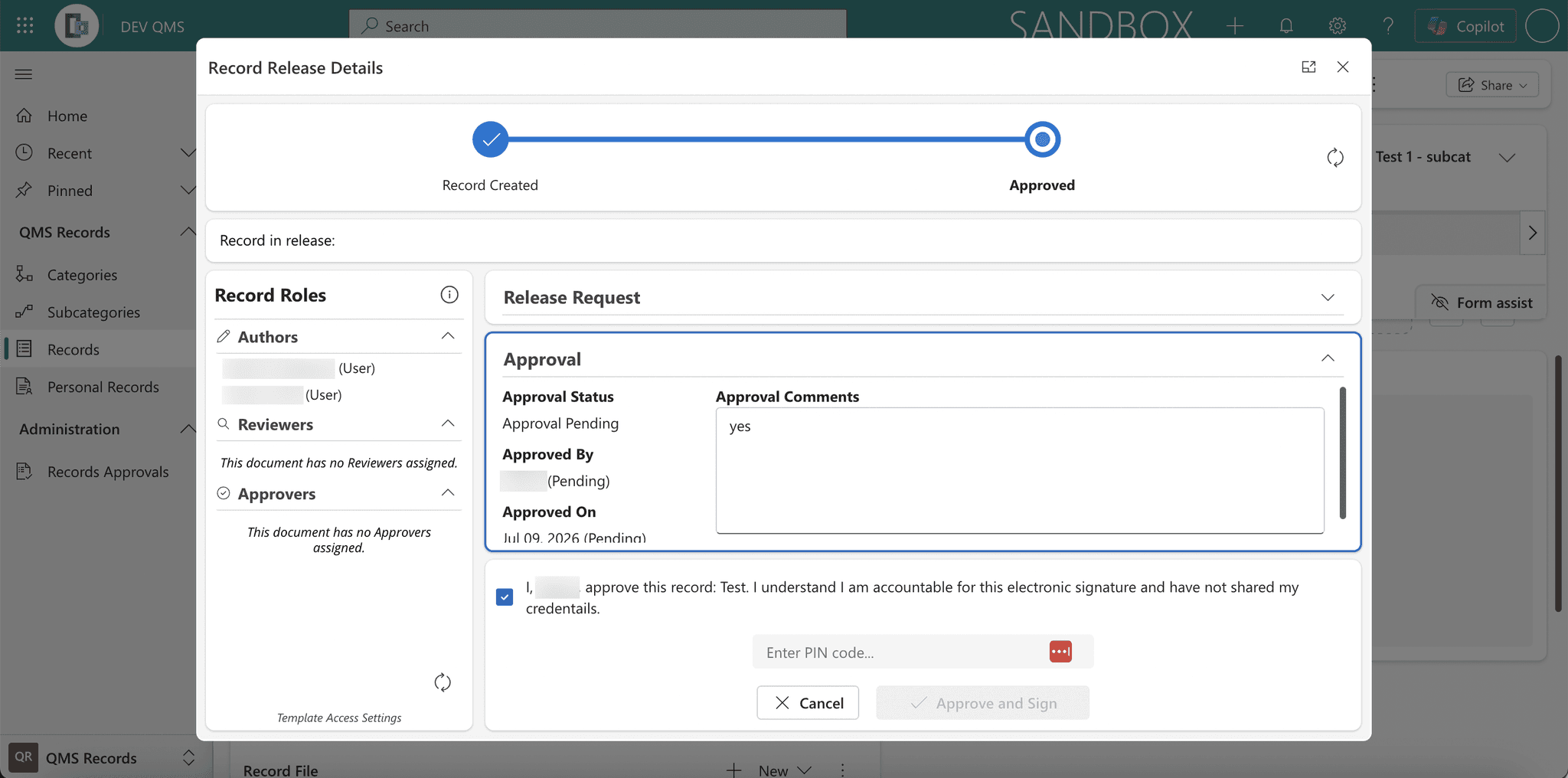This screenshot has height=778, width=1568.
Task: Open Categories in the sidebar
Action: pos(98,274)
